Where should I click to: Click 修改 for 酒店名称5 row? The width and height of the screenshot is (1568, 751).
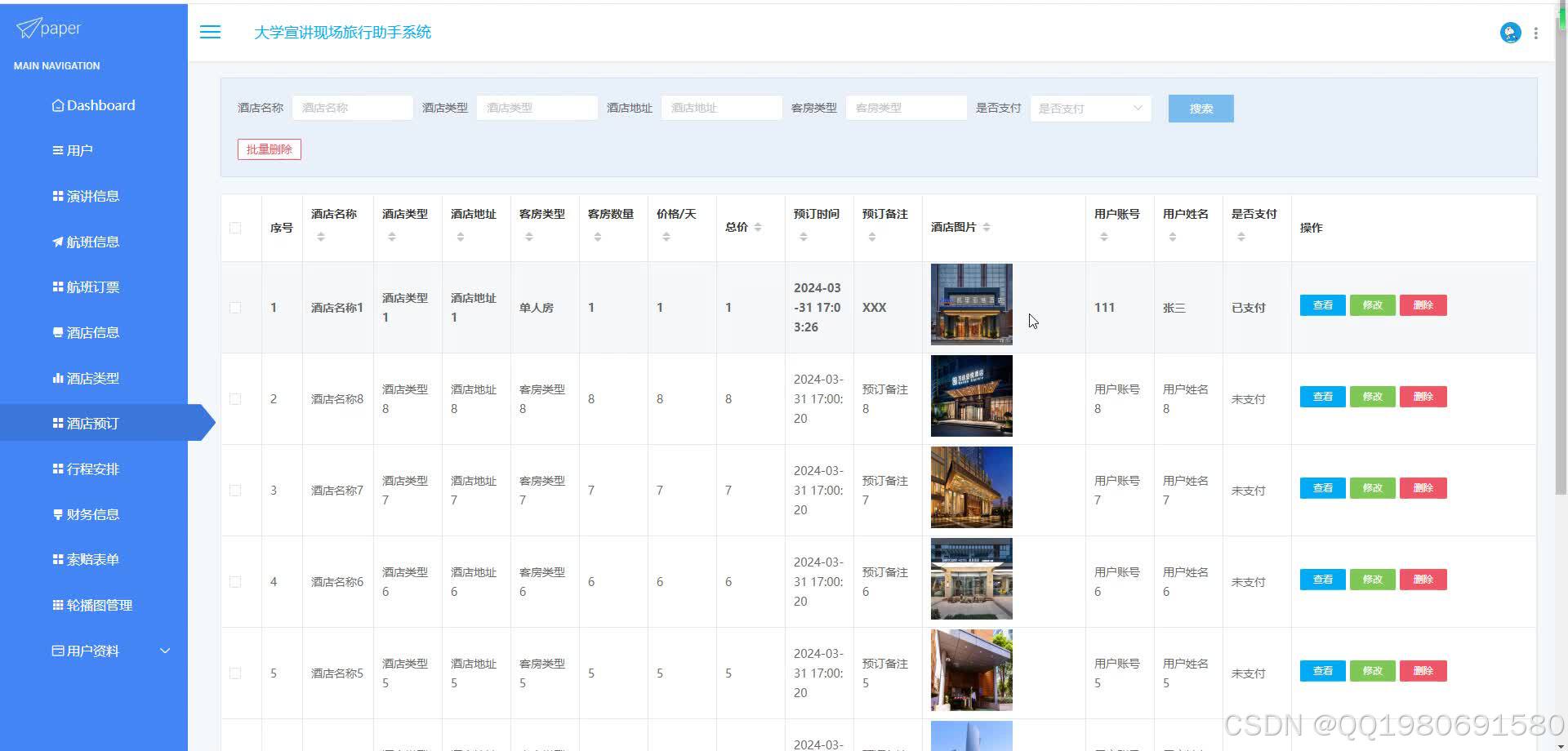(x=1373, y=671)
